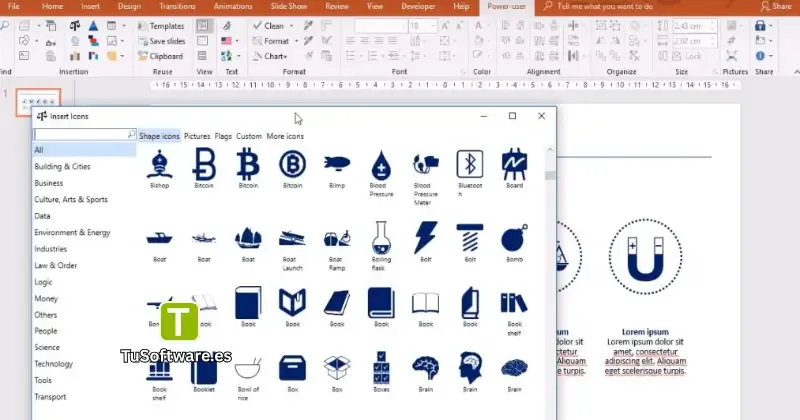
Task: Select the Science category
Action: coord(47,347)
